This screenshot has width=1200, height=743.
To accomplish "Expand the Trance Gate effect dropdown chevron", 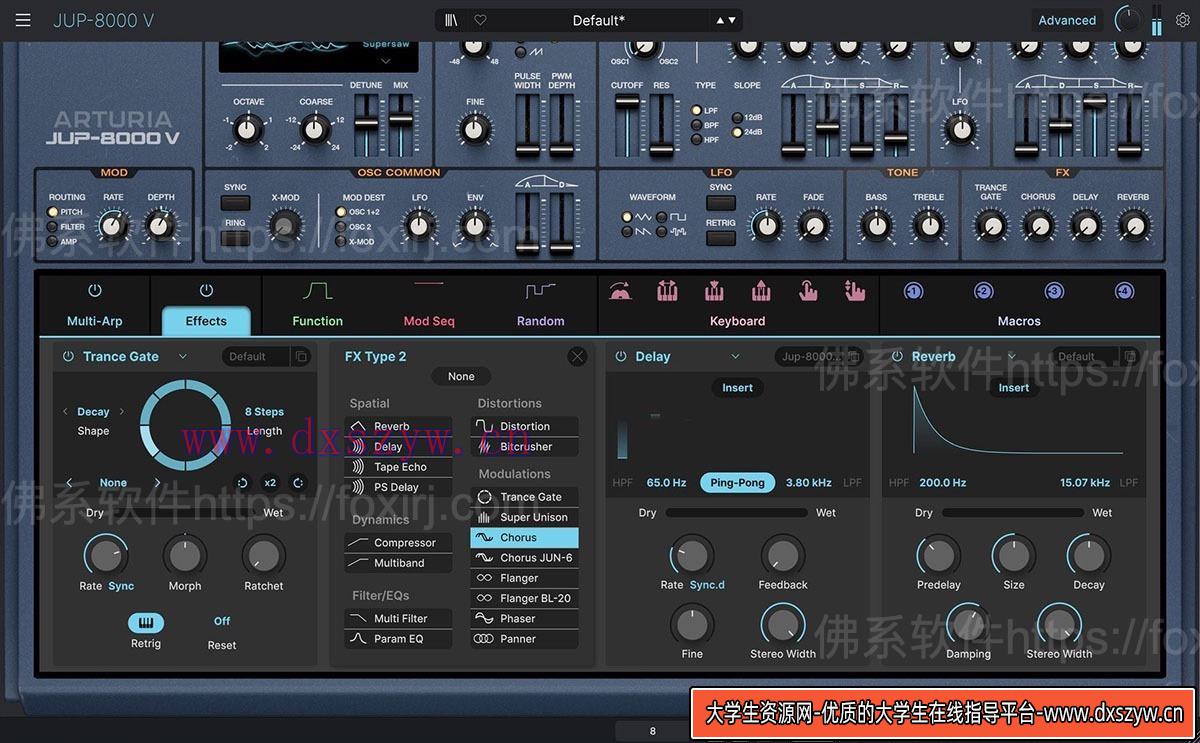I will coord(183,356).
